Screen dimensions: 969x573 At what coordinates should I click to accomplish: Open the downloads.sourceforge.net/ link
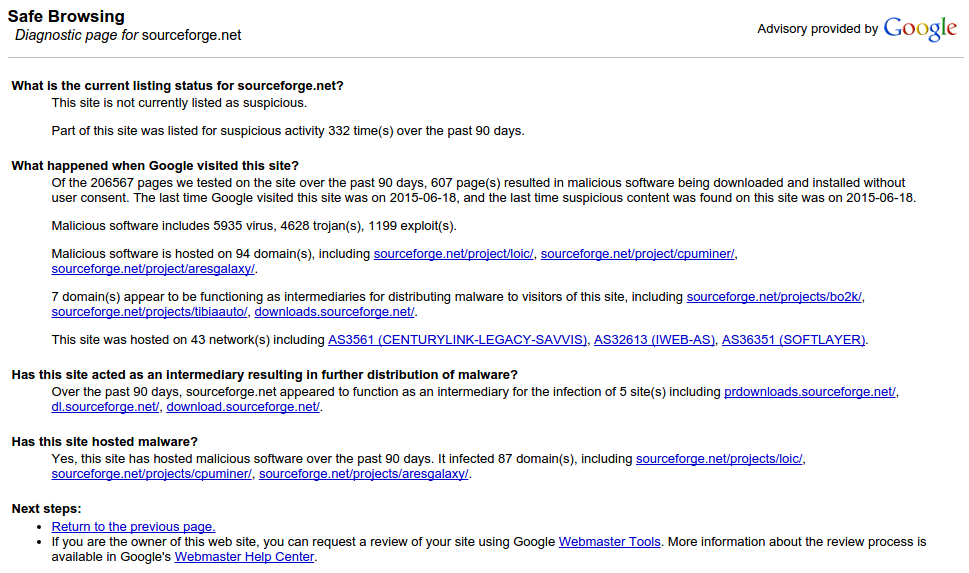[x=334, y=312]
